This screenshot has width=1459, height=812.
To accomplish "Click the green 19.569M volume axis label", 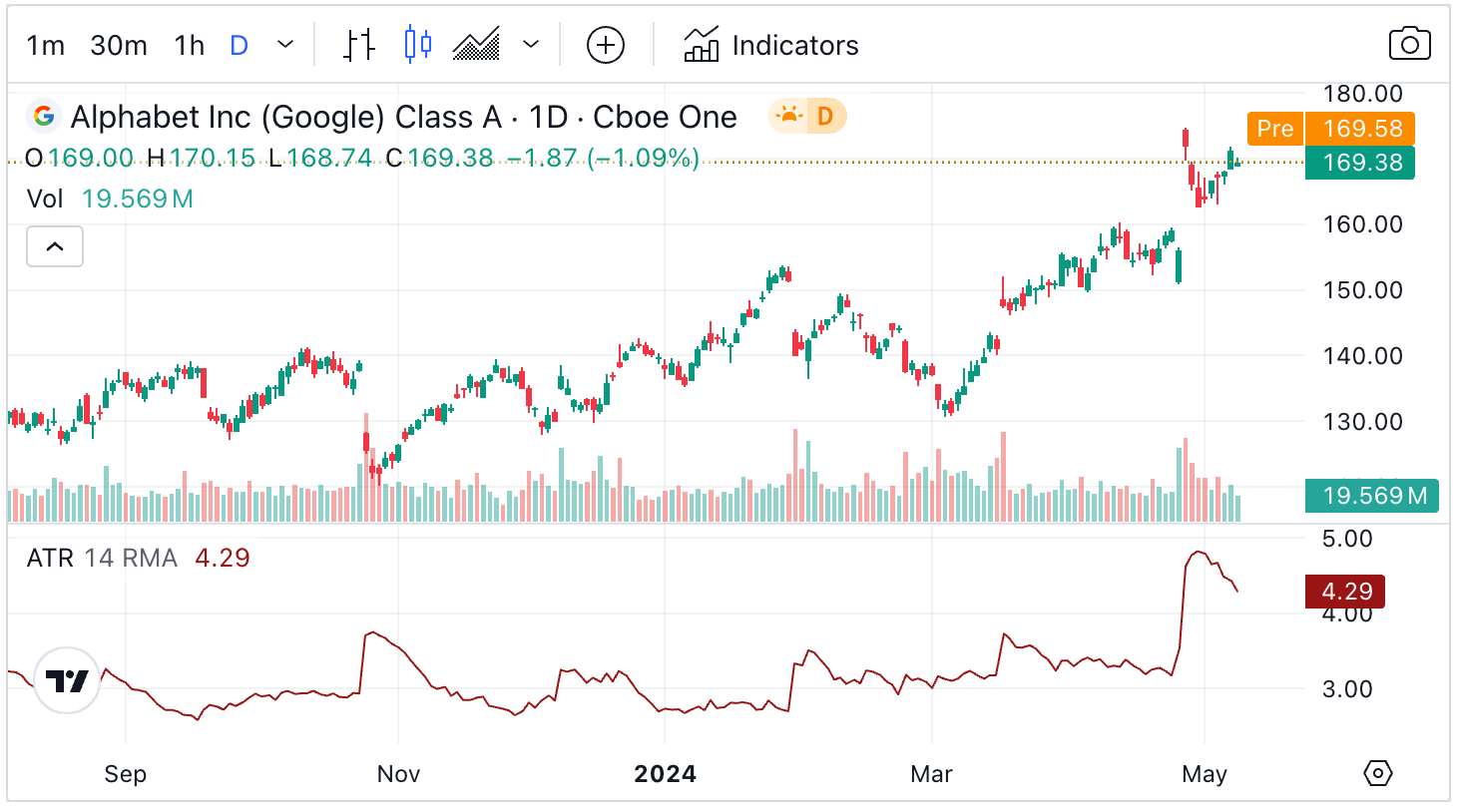I will (1372, 496).
